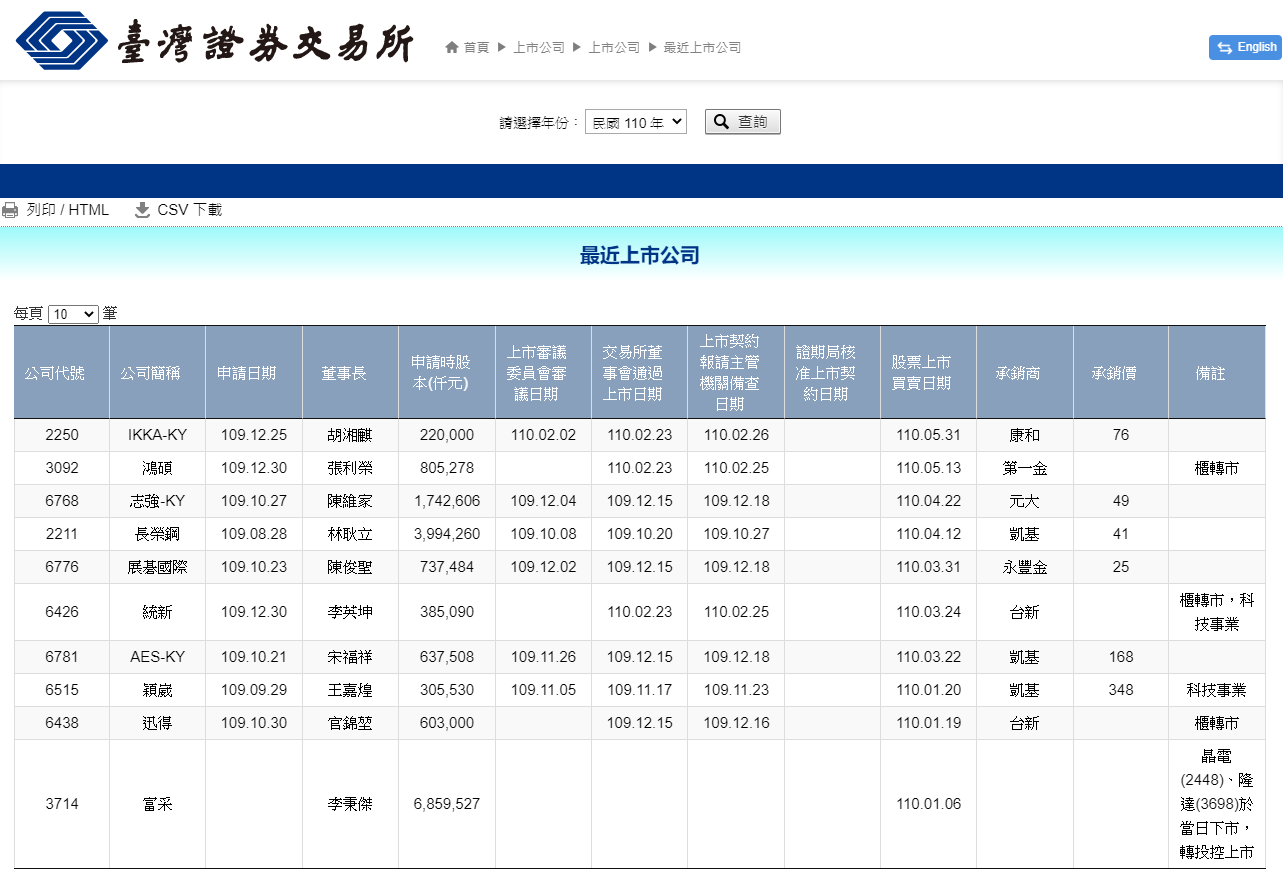Screen dimensions: 1283x871
Task: Go to 首頁 breadcrumb link
Action: 476,47
